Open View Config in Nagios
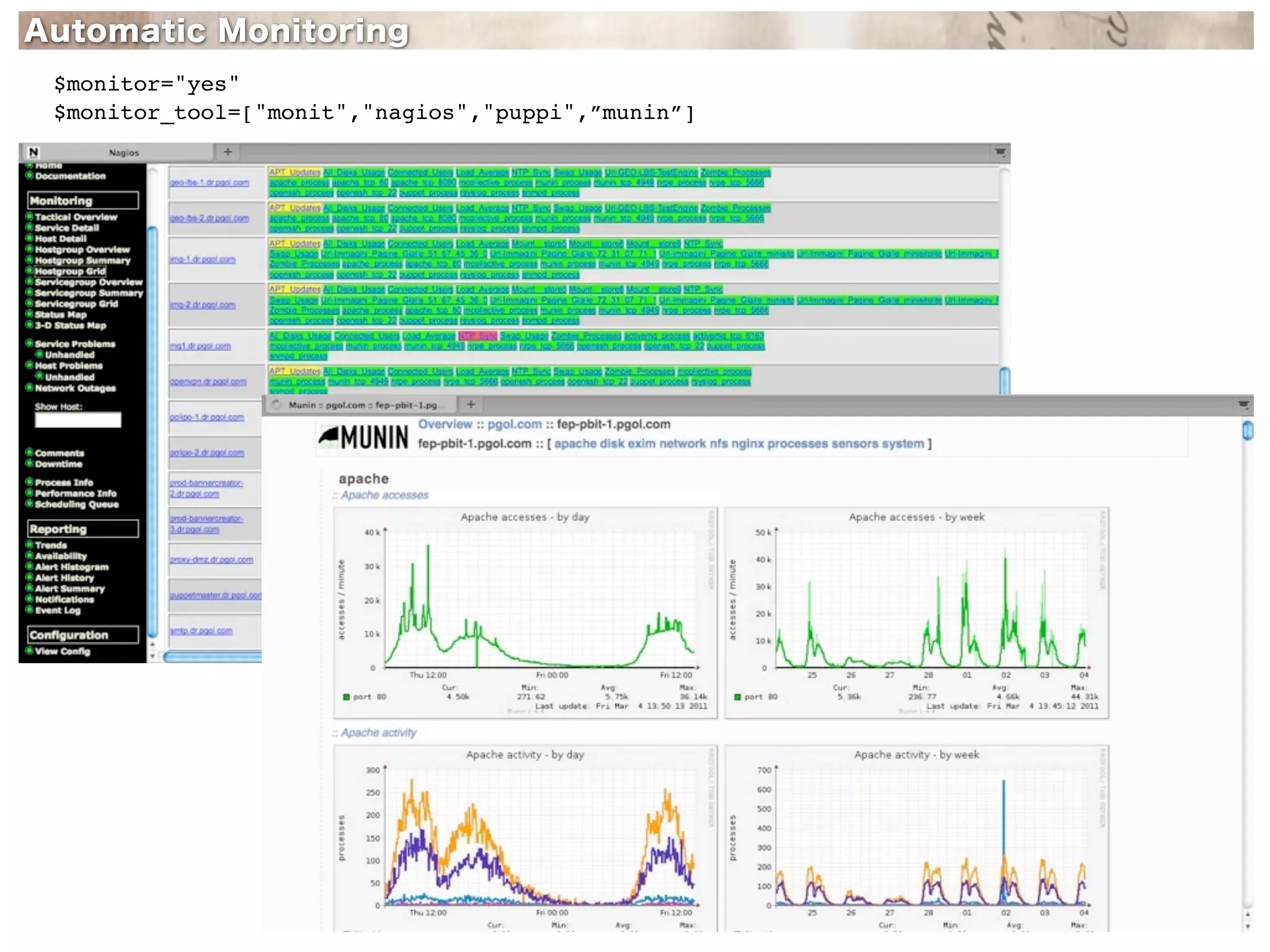 63,651
